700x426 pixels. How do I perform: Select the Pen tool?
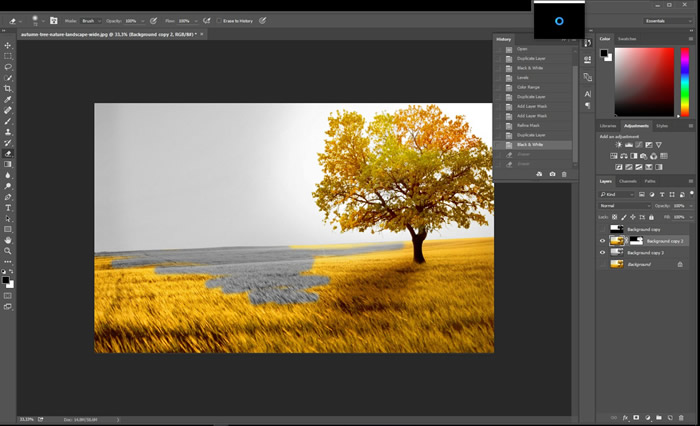point(8,197)
